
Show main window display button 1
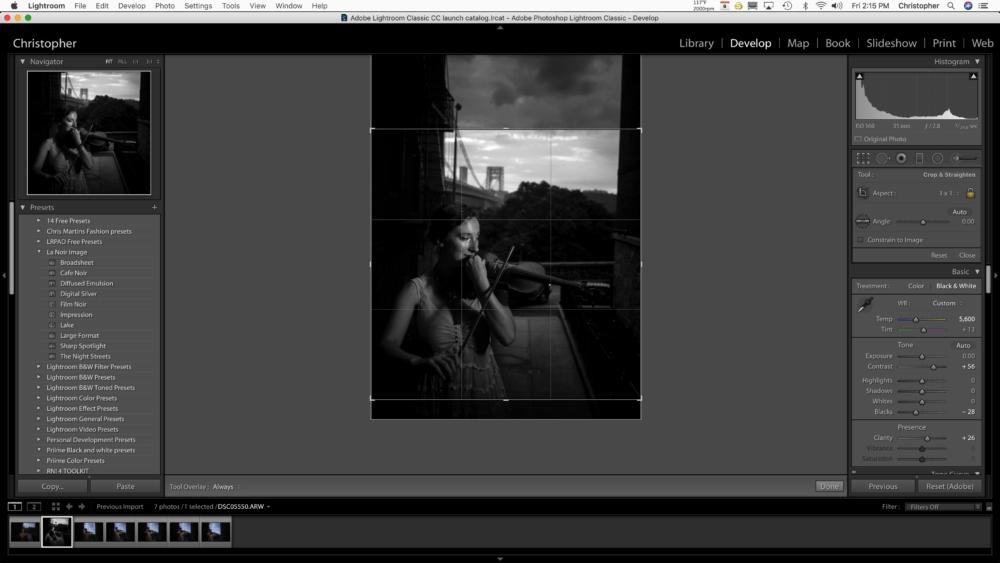pos(15,507)
